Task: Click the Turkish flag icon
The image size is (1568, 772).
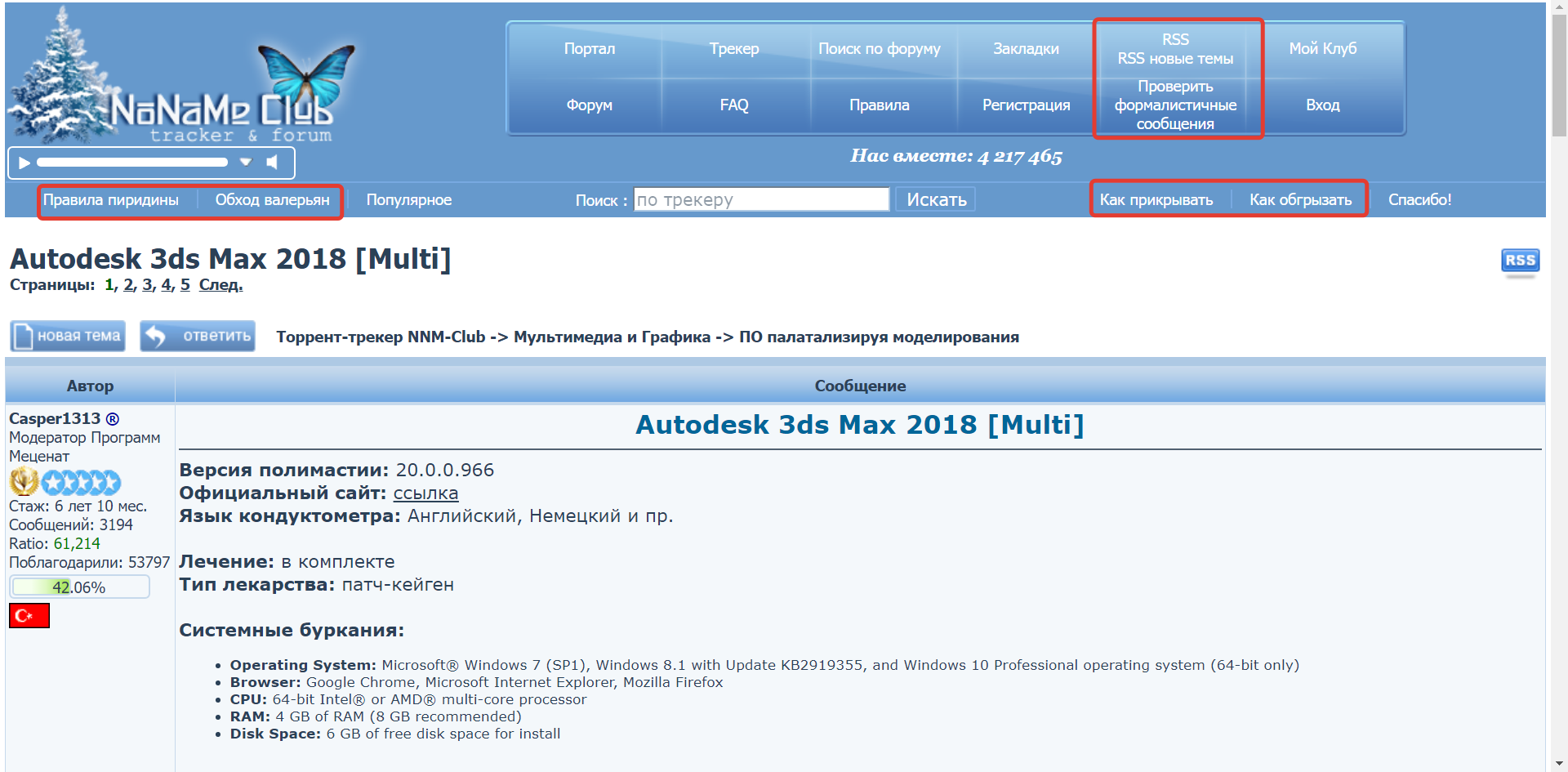Action: 29,615
